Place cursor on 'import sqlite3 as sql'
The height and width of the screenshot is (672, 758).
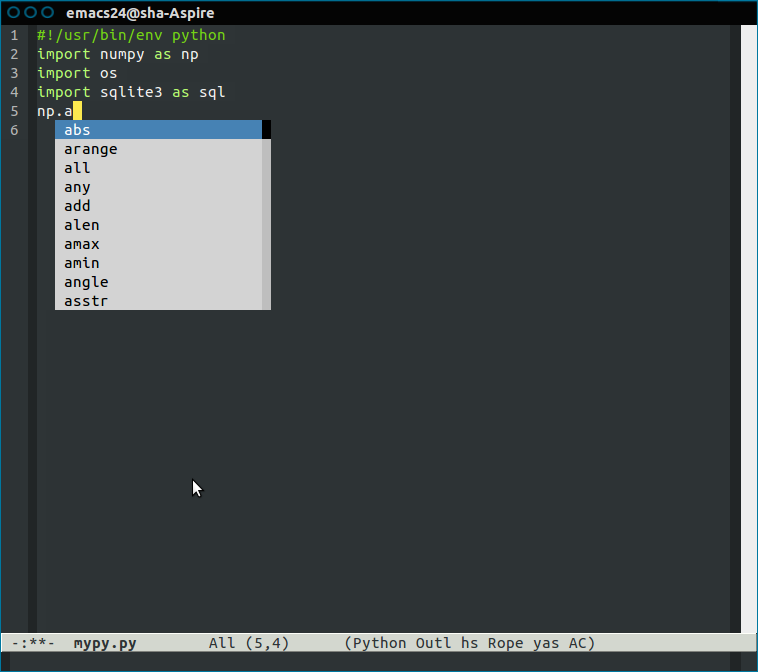tap(131, 92)
